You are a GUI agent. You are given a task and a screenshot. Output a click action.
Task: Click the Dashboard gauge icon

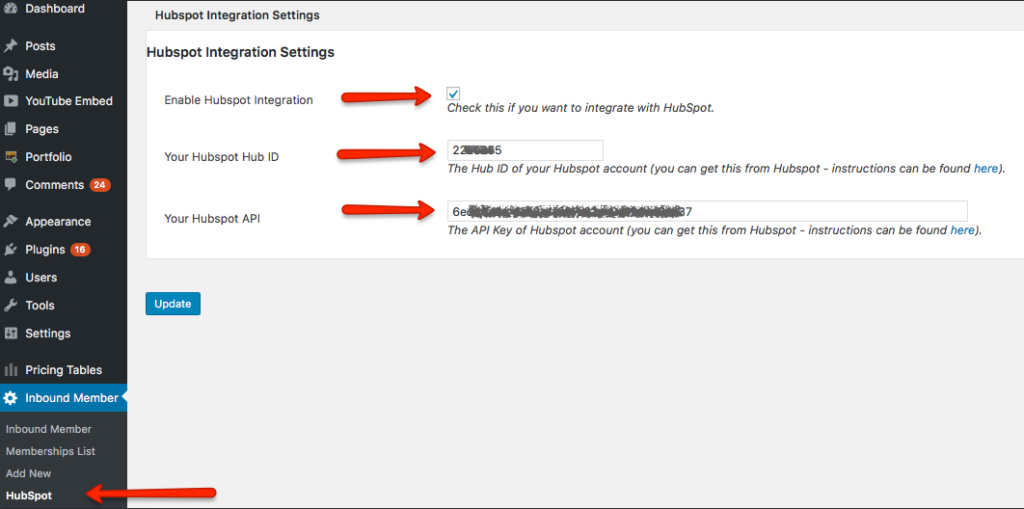coord(10,8)
